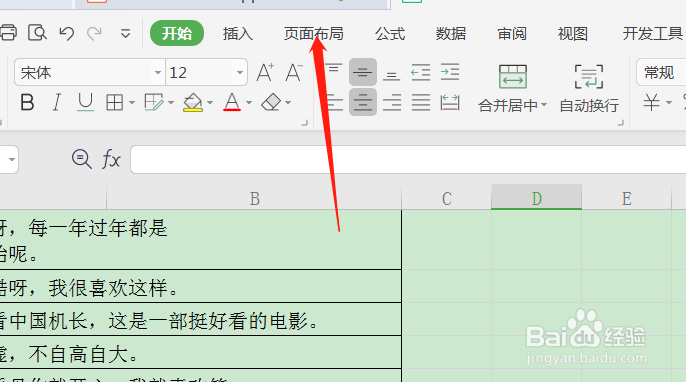
Task: Click the decrease indent icon
Action: [x=421, y=72]
